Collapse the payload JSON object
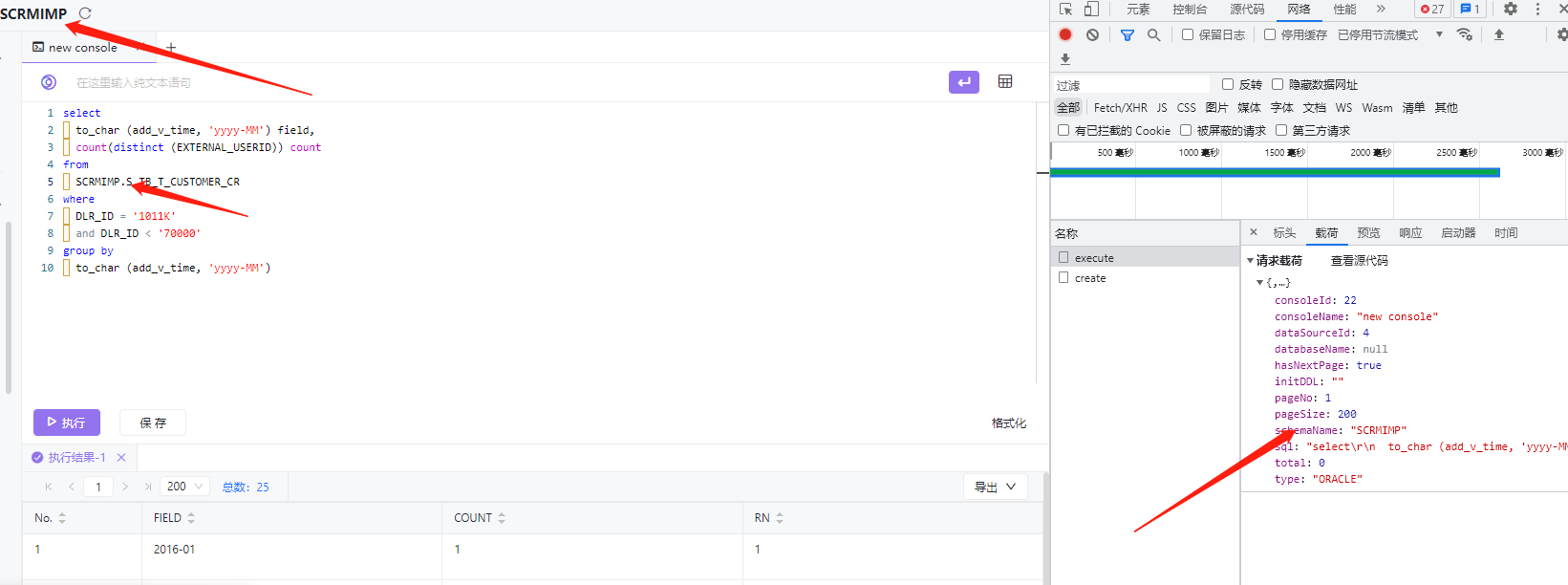1568x585 pixels. pos(1259,282)
